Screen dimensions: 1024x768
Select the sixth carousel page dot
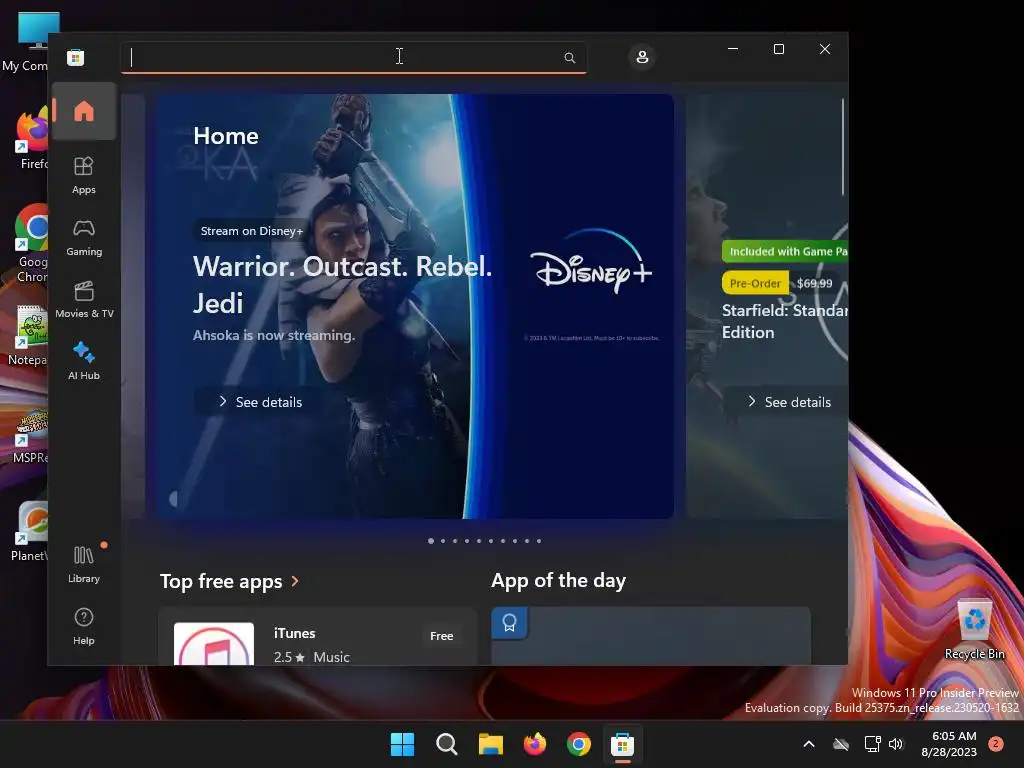(x=491, y=541)
